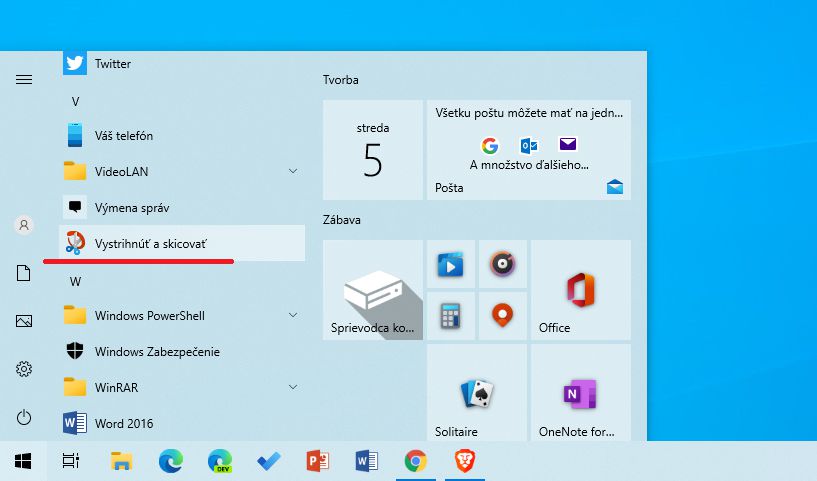
Task: Open Pictures from the Start sidebar
Action: point(23,320)
